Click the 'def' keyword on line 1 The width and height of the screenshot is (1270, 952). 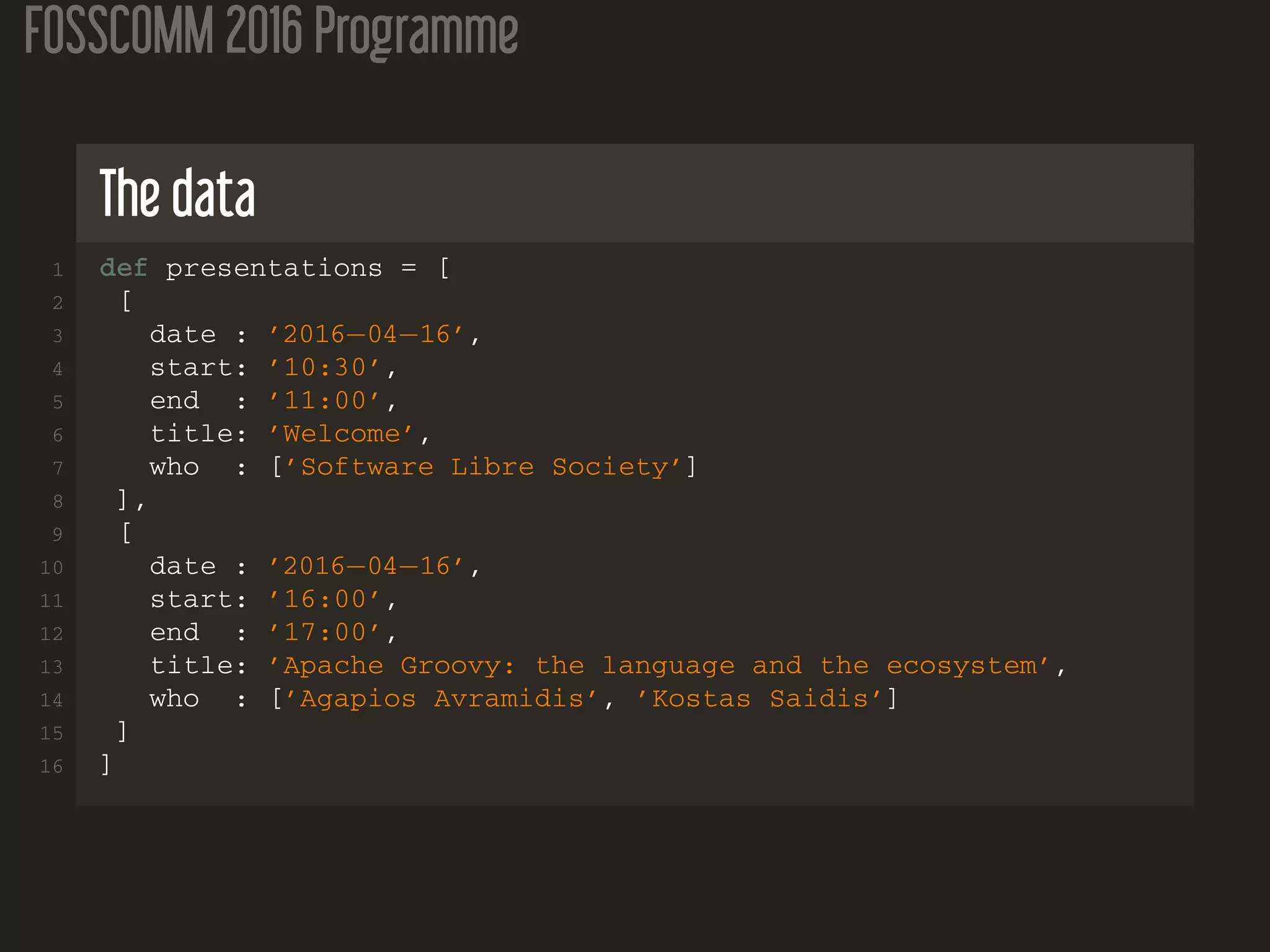[123, 268]
